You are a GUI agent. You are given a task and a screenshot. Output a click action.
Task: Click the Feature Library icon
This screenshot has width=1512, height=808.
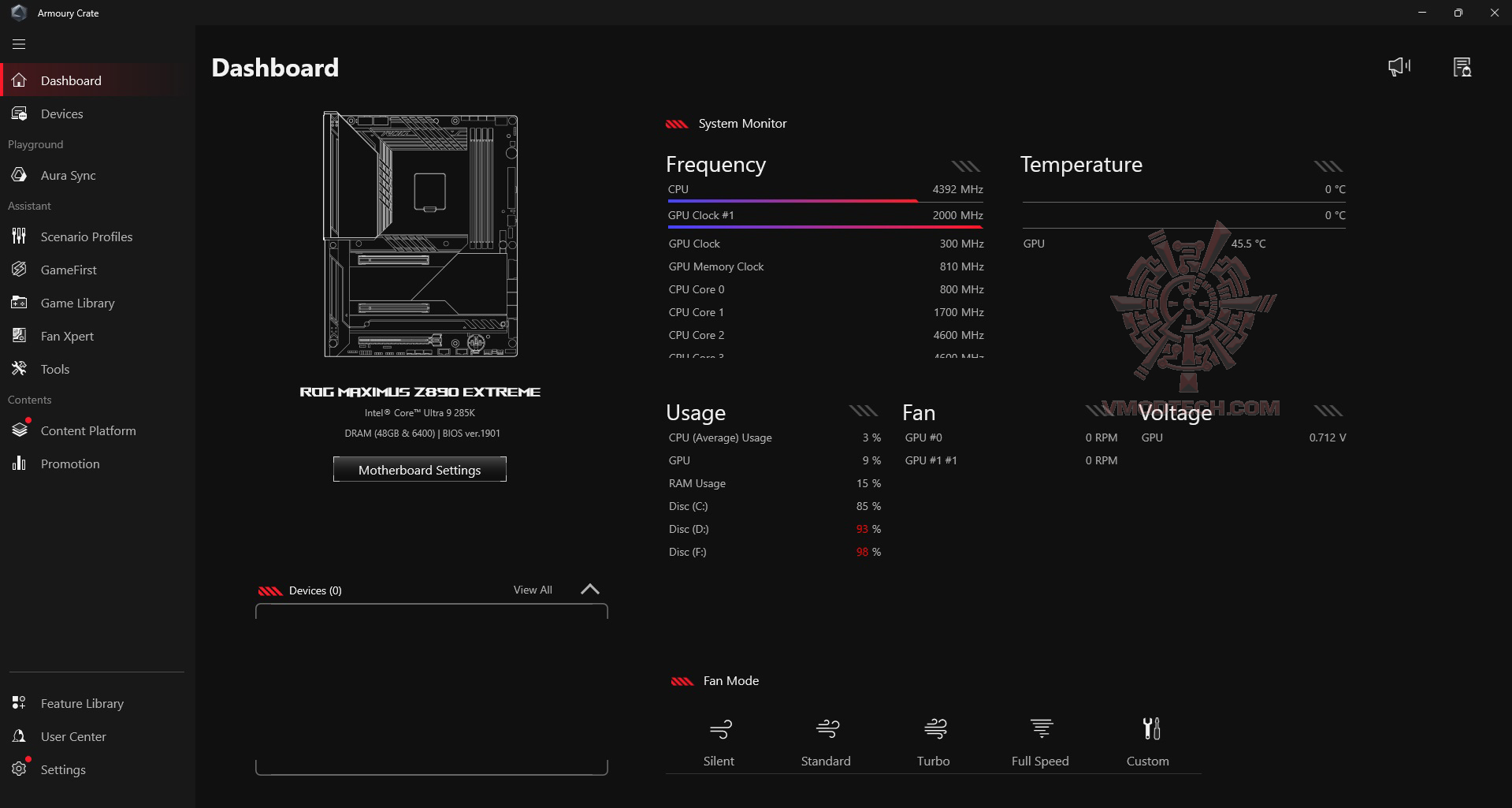pos(20,703)
